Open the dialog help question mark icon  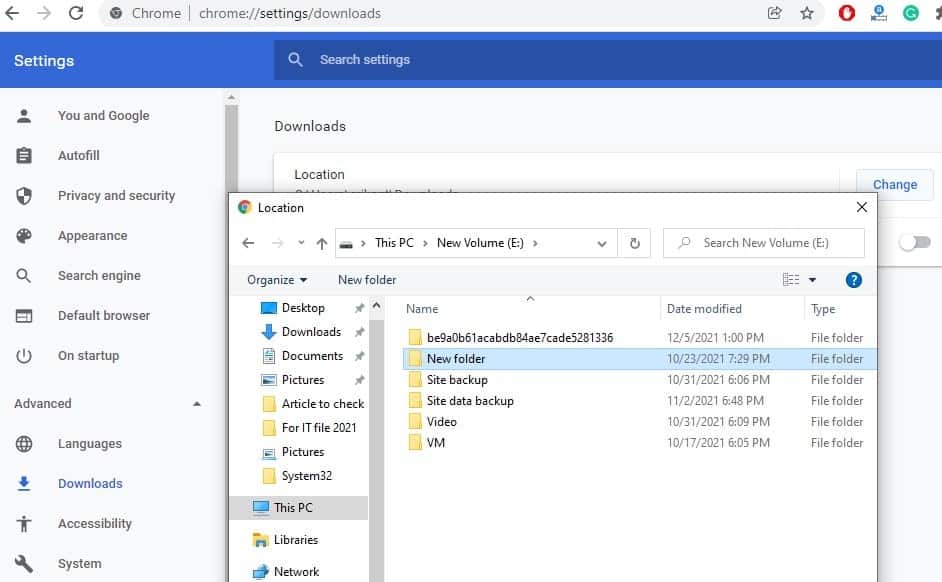tap(853, 280)
